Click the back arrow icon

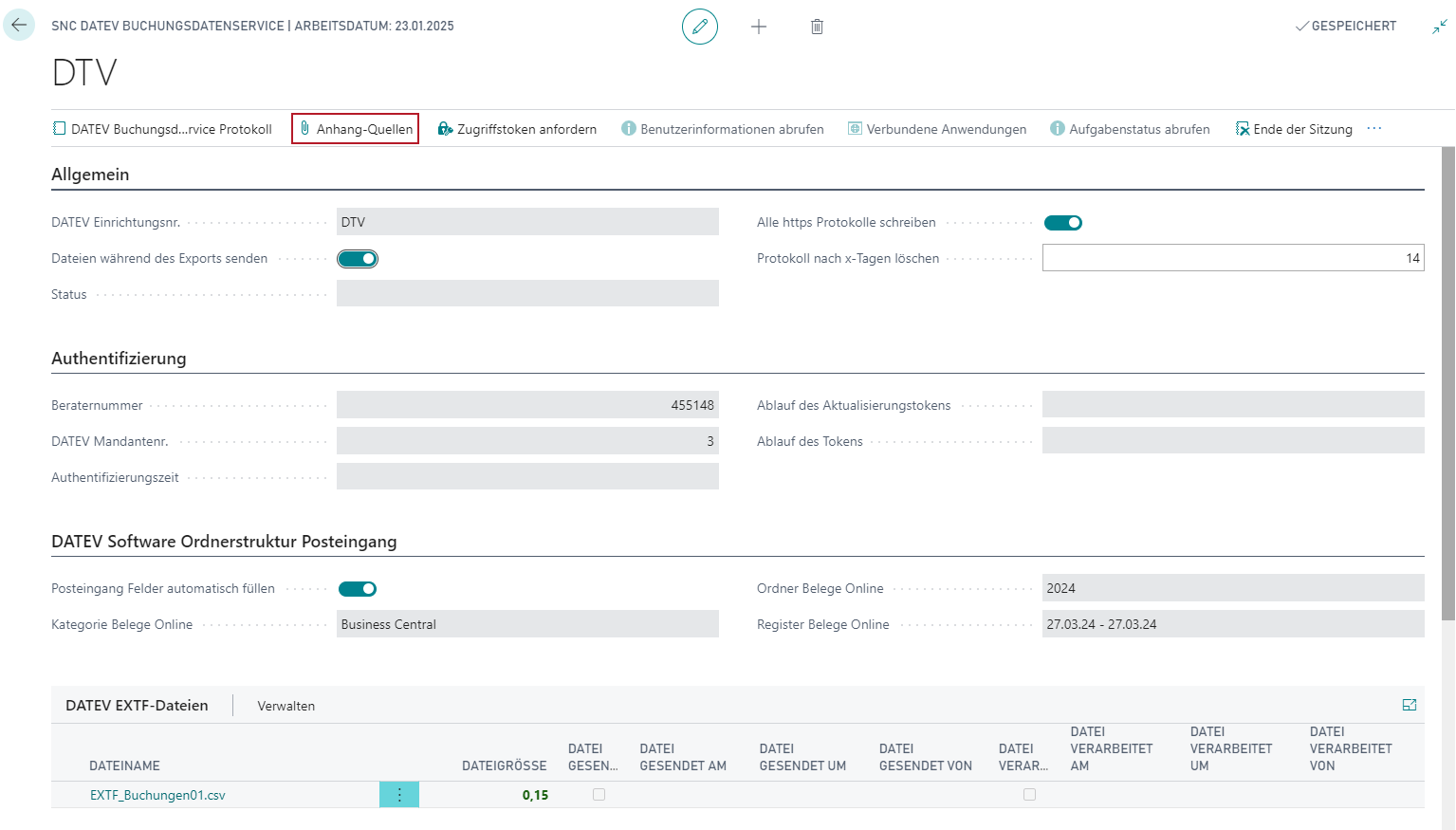[x=19, y=26]
